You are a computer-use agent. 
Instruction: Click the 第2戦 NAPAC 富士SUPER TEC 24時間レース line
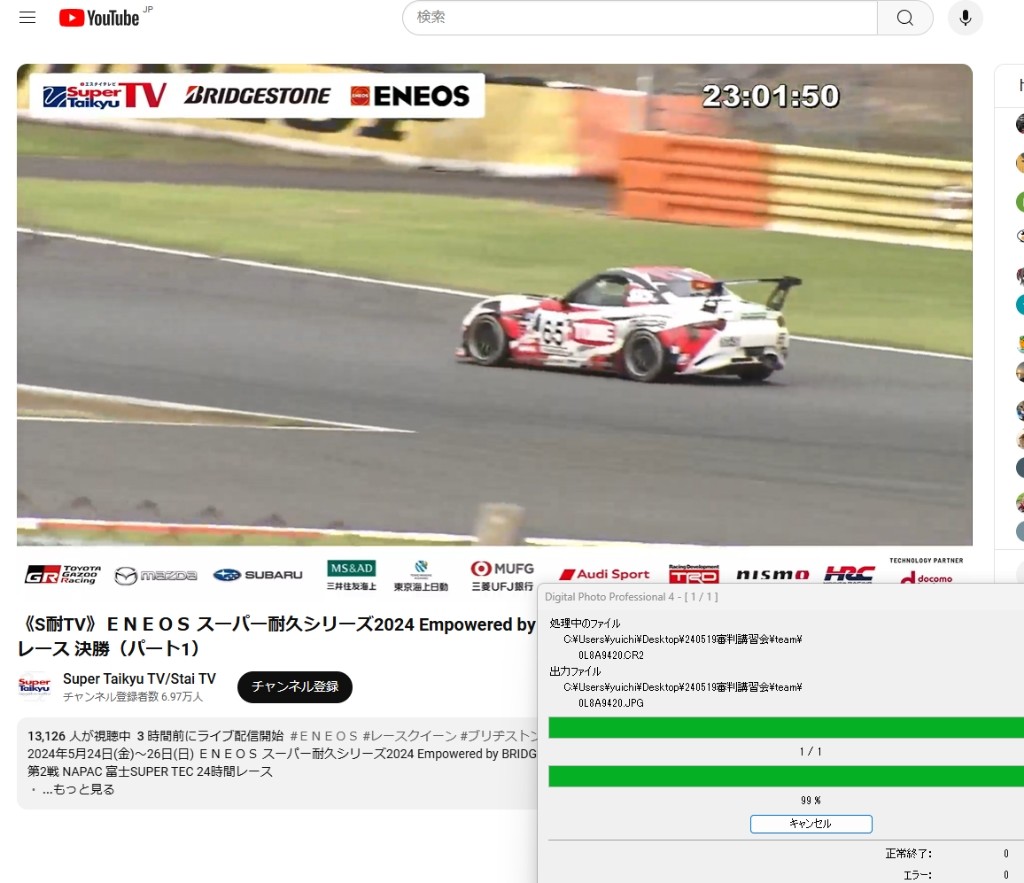[150, 772]
